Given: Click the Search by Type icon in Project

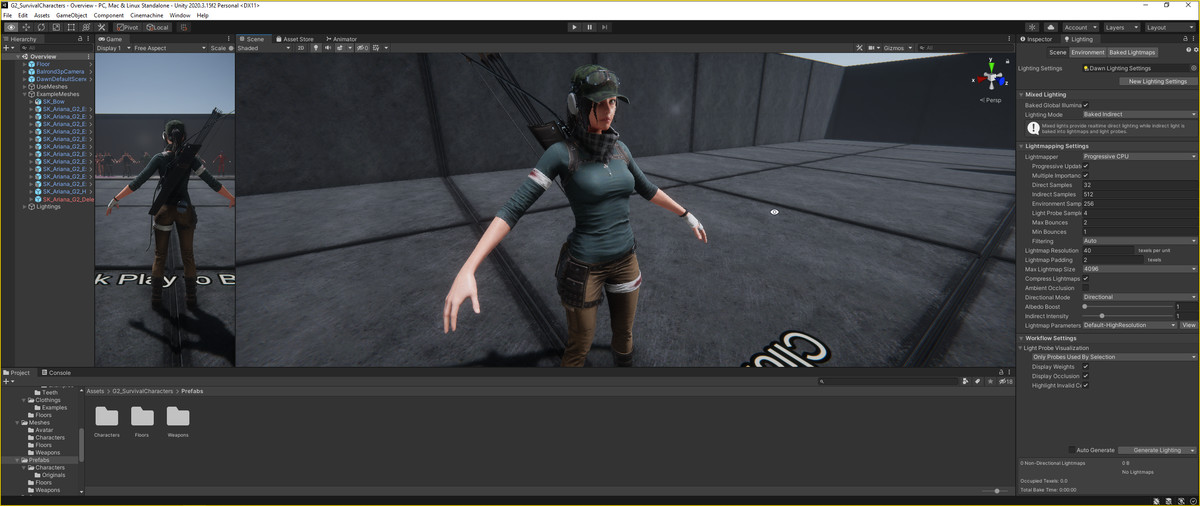Looking at the screenshot, I should (x=965, y=381).
